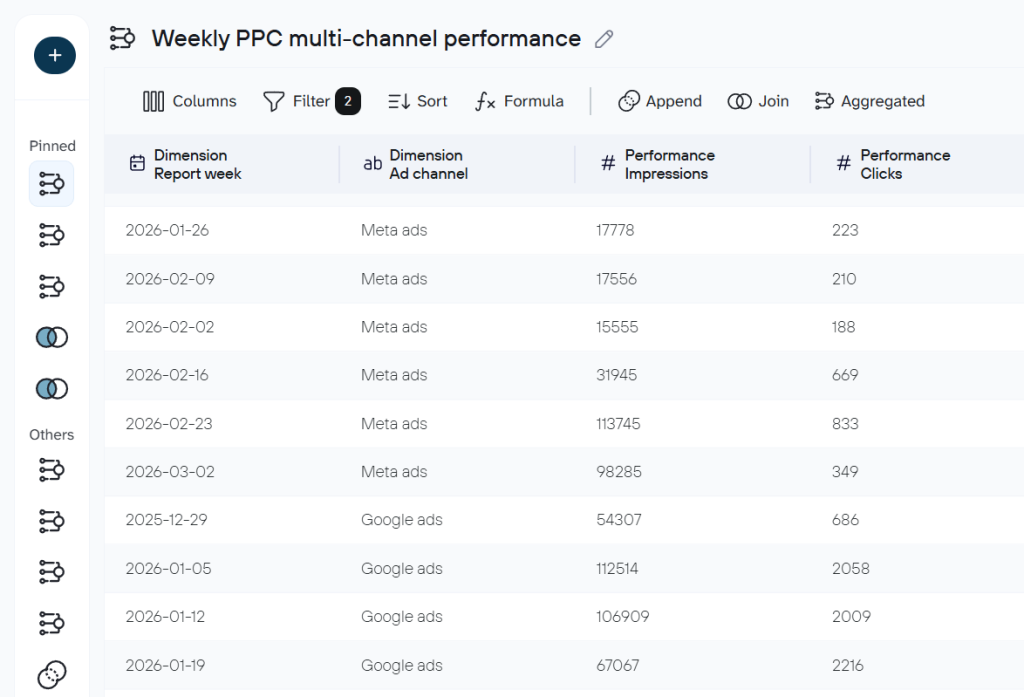1024x697 pixels.
Task: Click impressions value 17556
Action: 616,279
